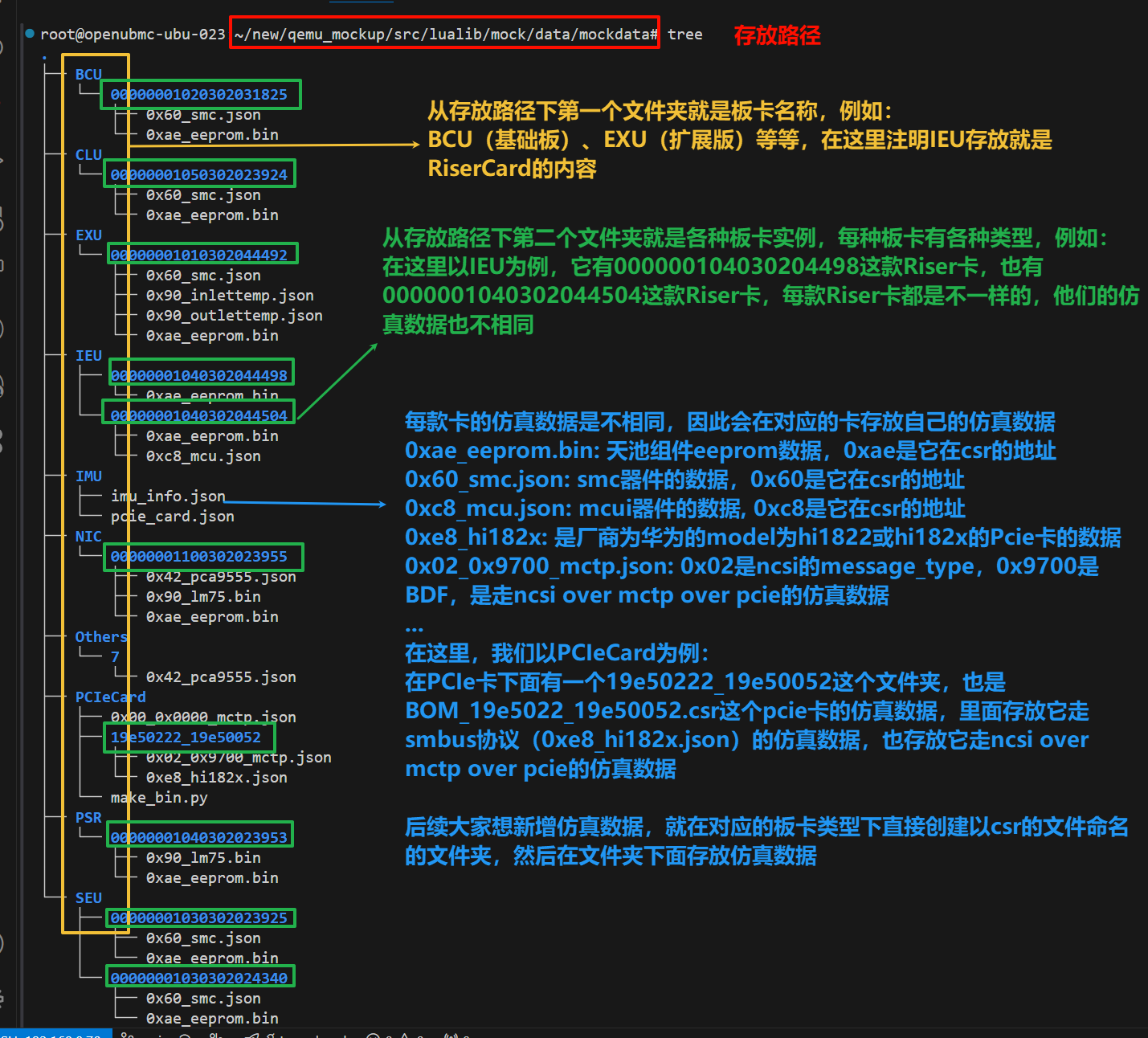Open the 0x90_inlettemp.json file name
This screenshot has width=1148, height=1038.
(230, 296)
